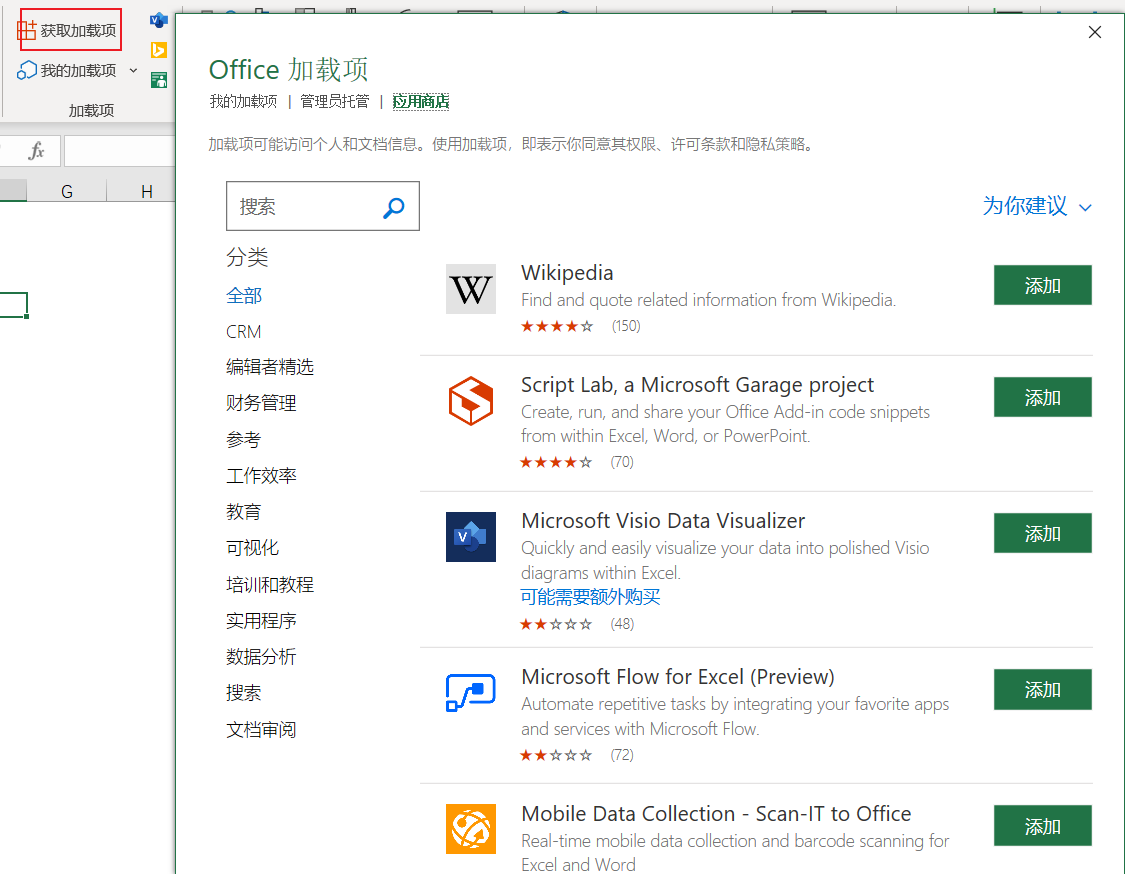This screenshot has height=874, width=1125.
Task: Add Microsoft Visio Data Visualizer
Action: click(1042, 533)
